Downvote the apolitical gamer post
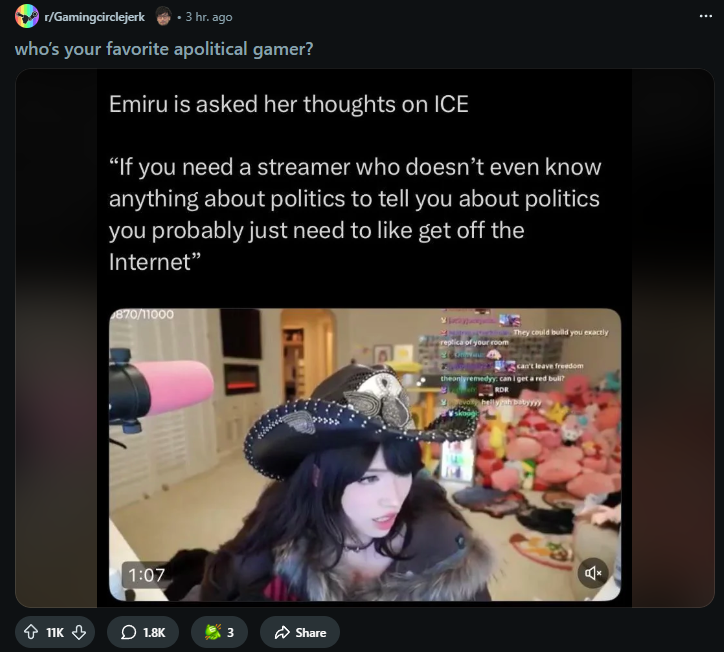Screen dimensions: 724x652 coord(79,632)
